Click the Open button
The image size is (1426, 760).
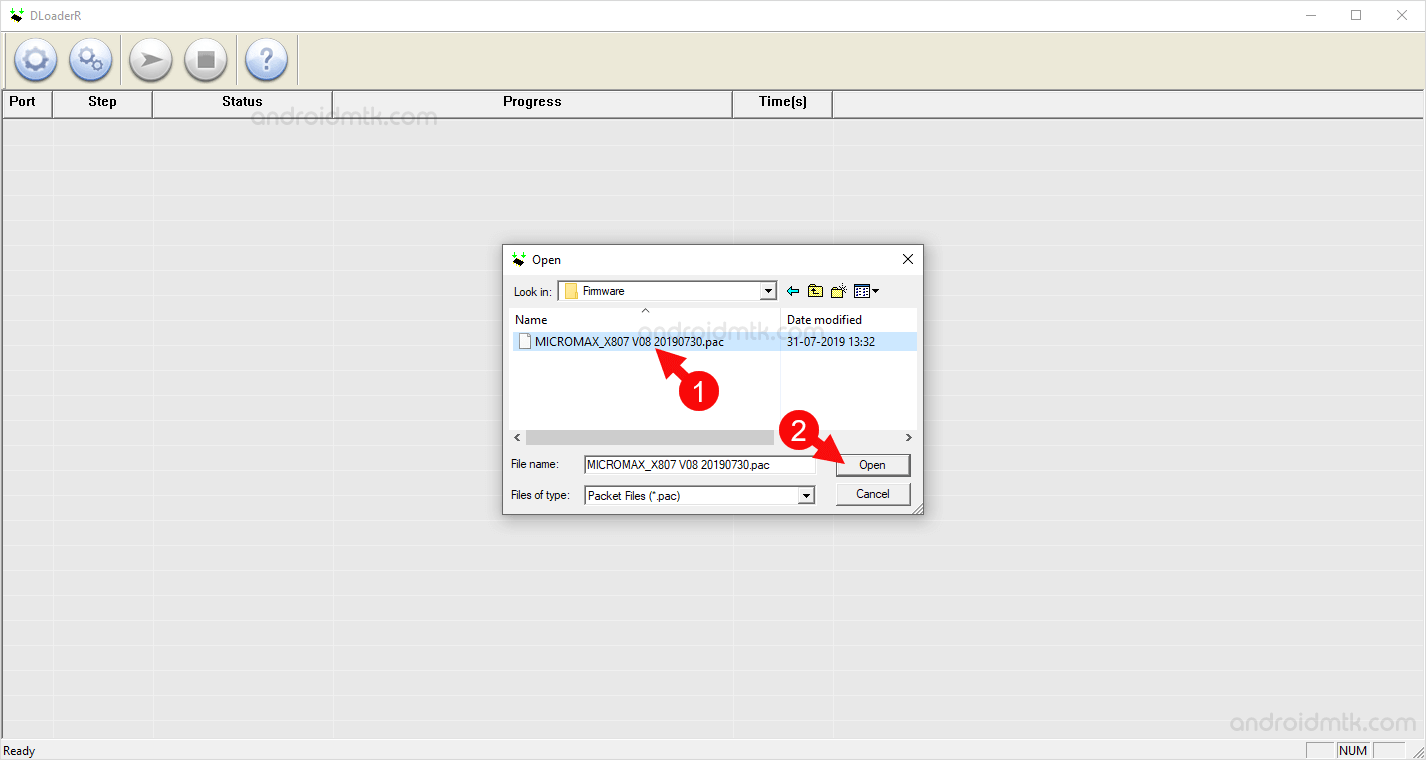click(x=873, y=465)
